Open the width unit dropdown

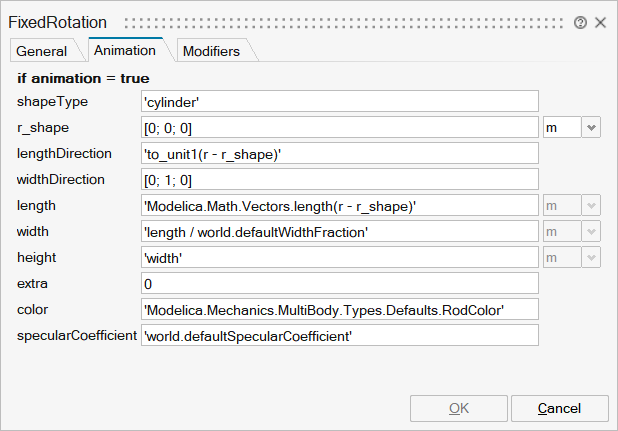click(571, 231)
